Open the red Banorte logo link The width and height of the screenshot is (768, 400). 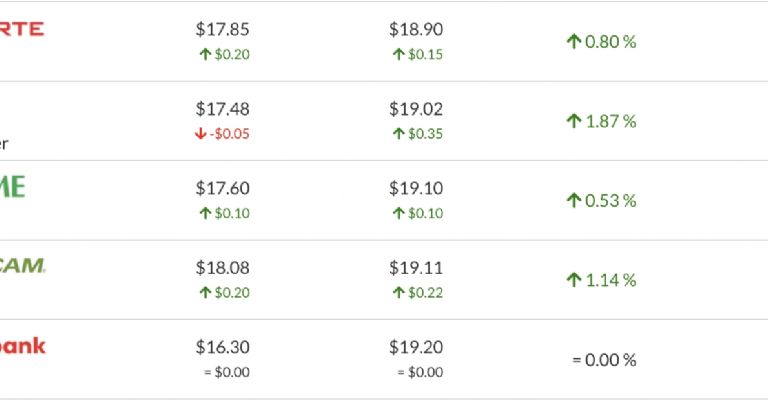21,29
